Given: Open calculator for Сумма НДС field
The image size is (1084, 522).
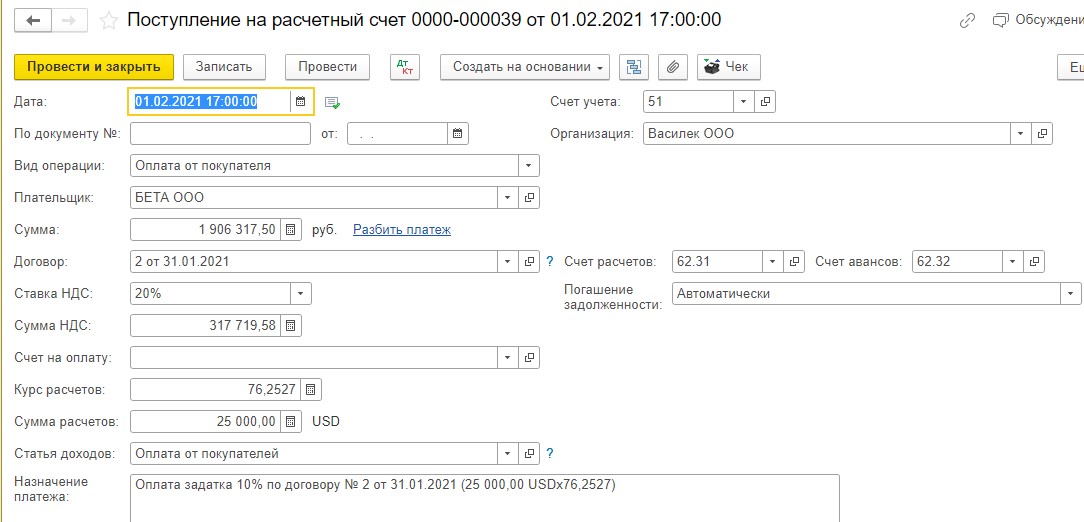Looking at the screenshot, I should 291,325.
